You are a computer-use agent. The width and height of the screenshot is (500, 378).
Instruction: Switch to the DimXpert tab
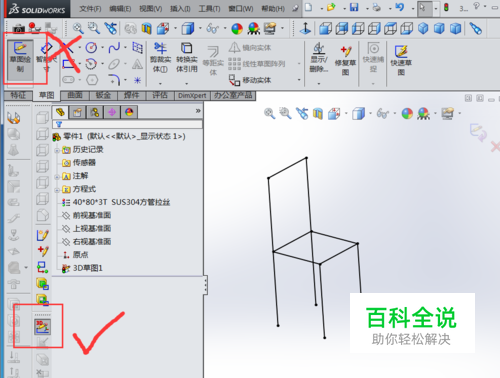192,96
